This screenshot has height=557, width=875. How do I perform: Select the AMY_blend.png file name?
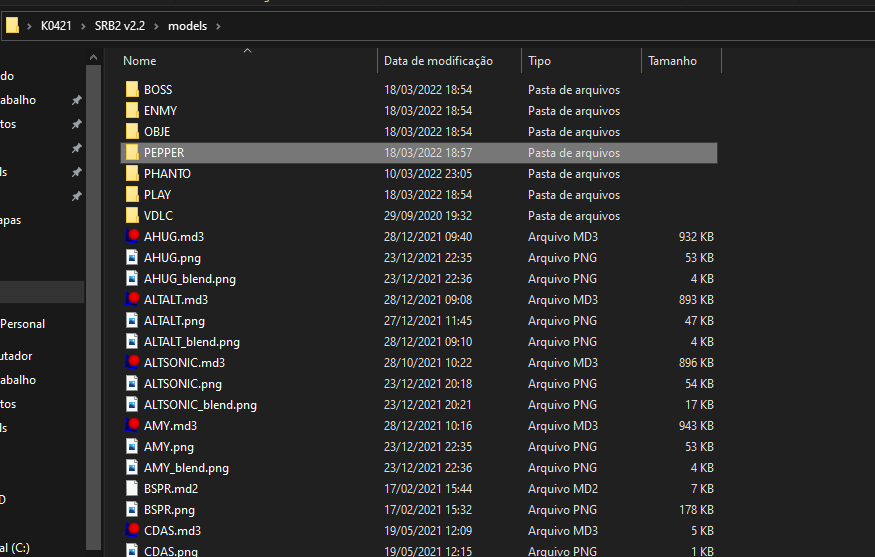(186, 468)
